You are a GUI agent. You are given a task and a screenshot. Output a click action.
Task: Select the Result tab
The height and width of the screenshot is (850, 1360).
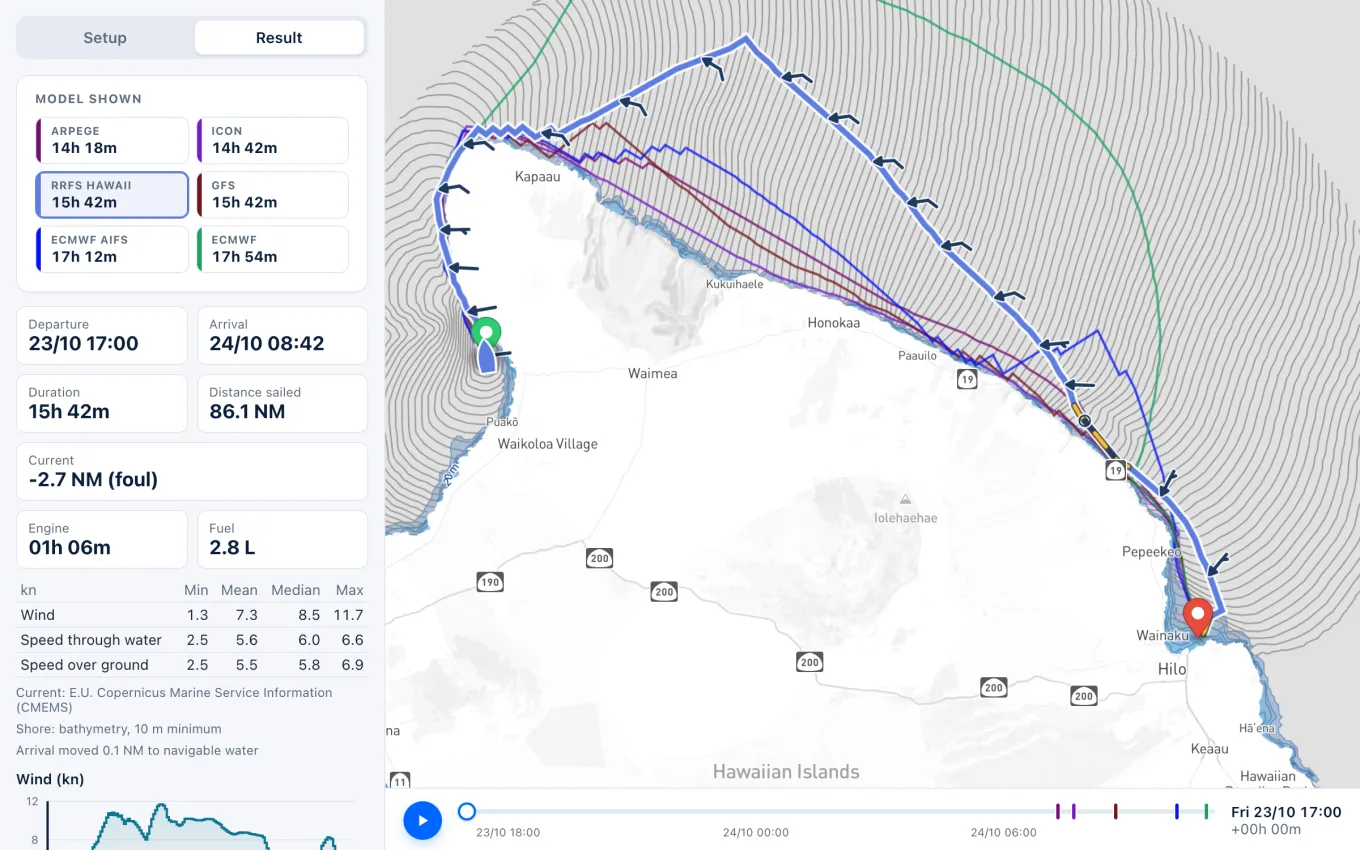point(279,38)
